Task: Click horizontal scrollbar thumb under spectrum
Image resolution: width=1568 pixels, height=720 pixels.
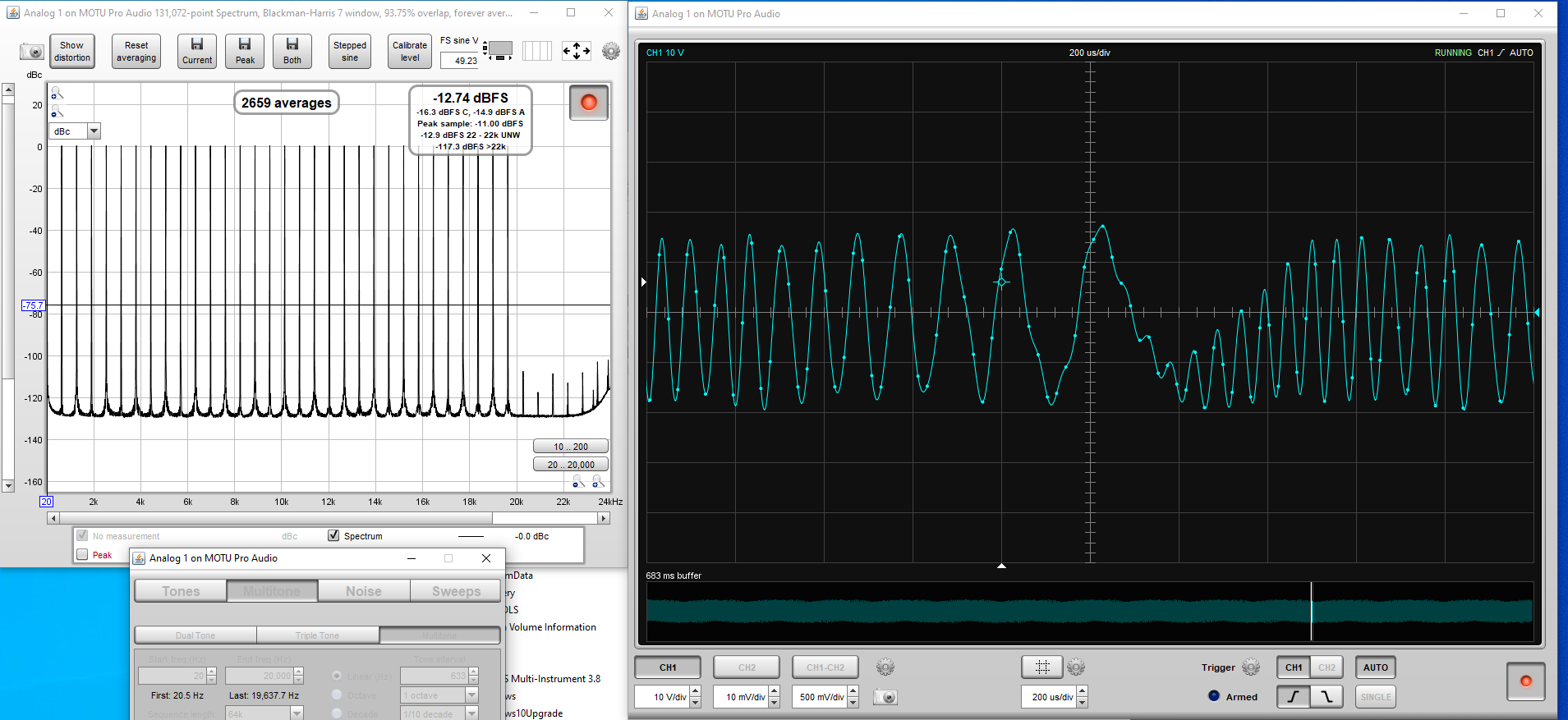Action: click(275, 518)
